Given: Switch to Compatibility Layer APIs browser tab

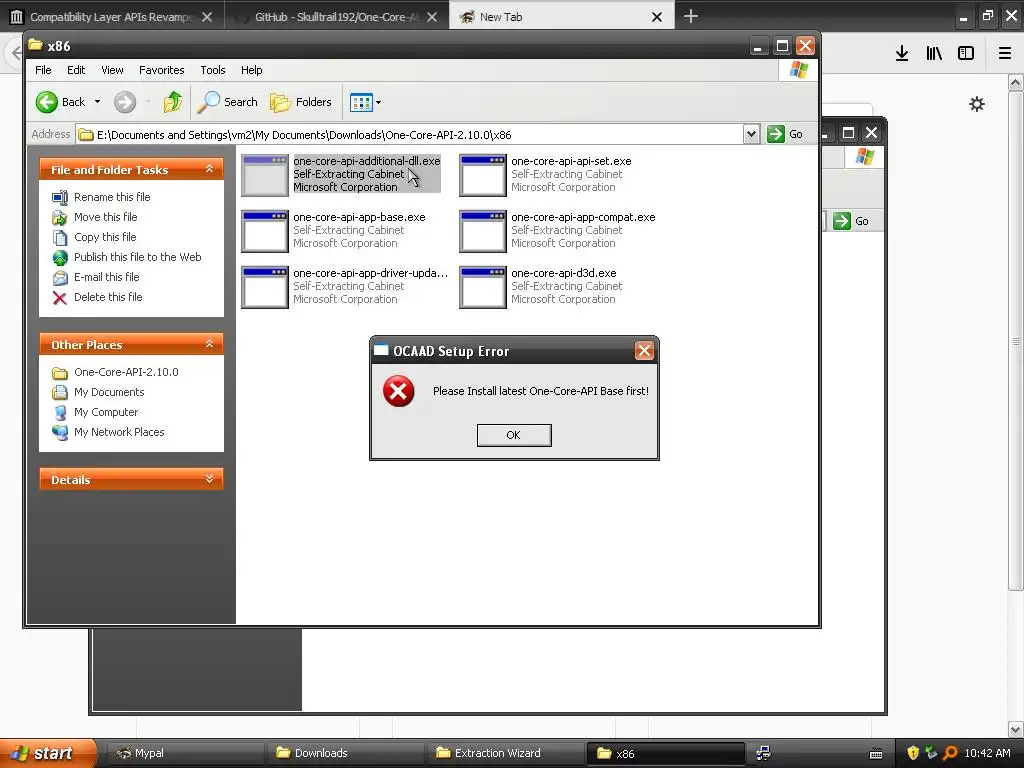Looking at the screenshot, I should (111, 17).
